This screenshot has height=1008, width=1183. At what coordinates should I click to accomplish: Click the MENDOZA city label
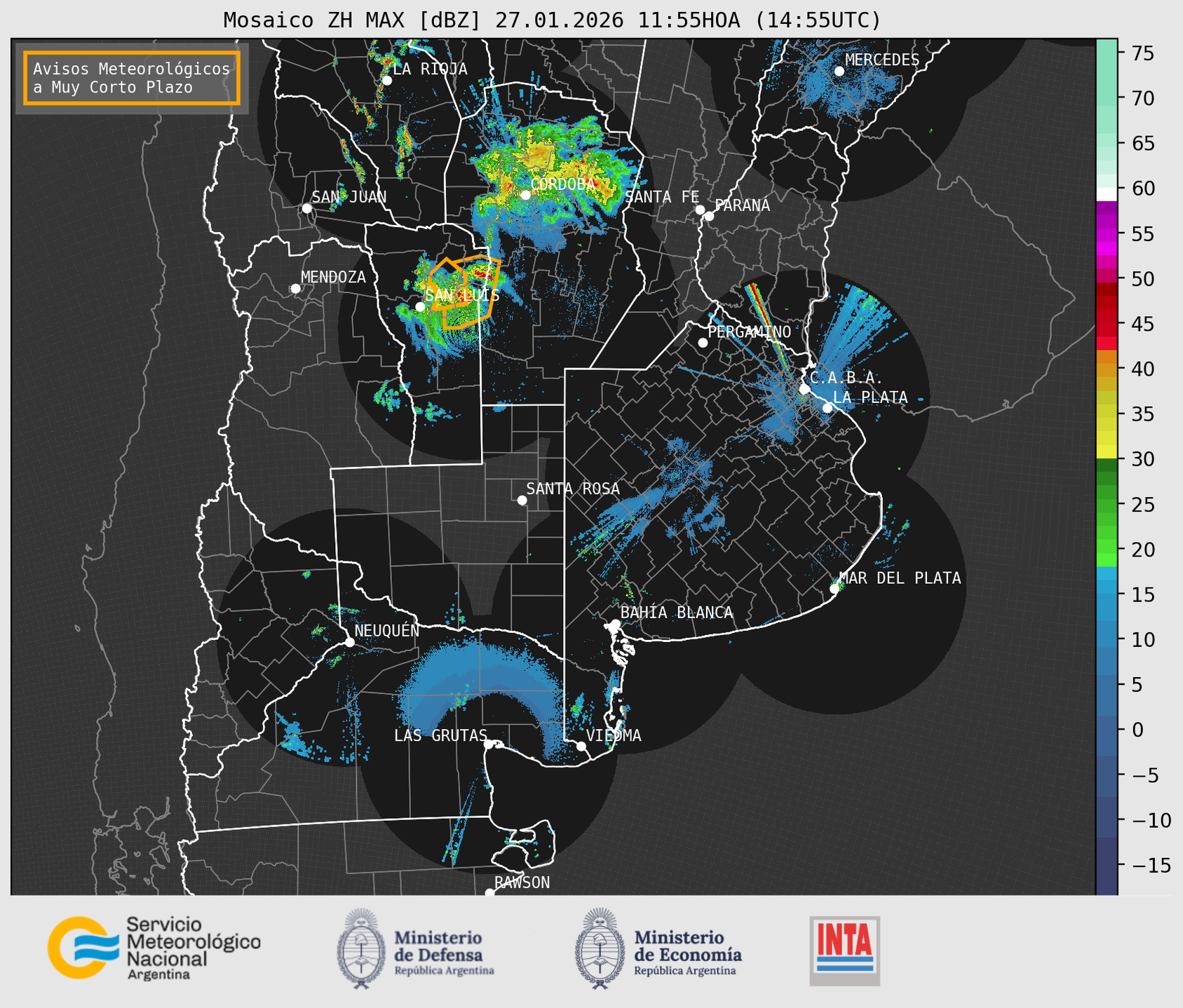pos(333,277)
